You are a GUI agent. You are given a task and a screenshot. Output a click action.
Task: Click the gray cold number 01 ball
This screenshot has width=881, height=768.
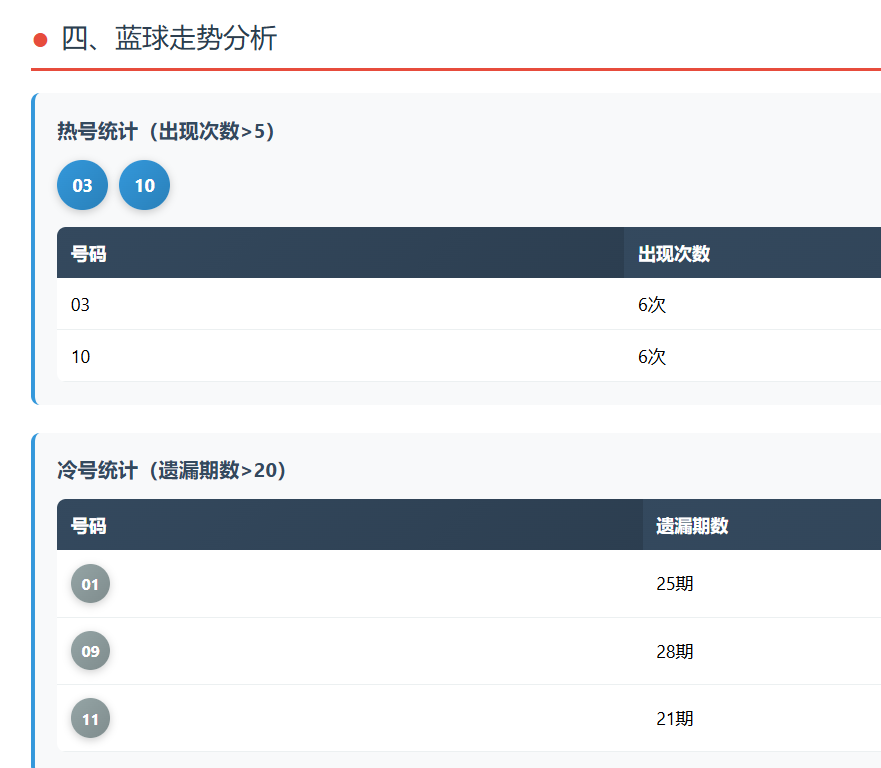point(90,584)
